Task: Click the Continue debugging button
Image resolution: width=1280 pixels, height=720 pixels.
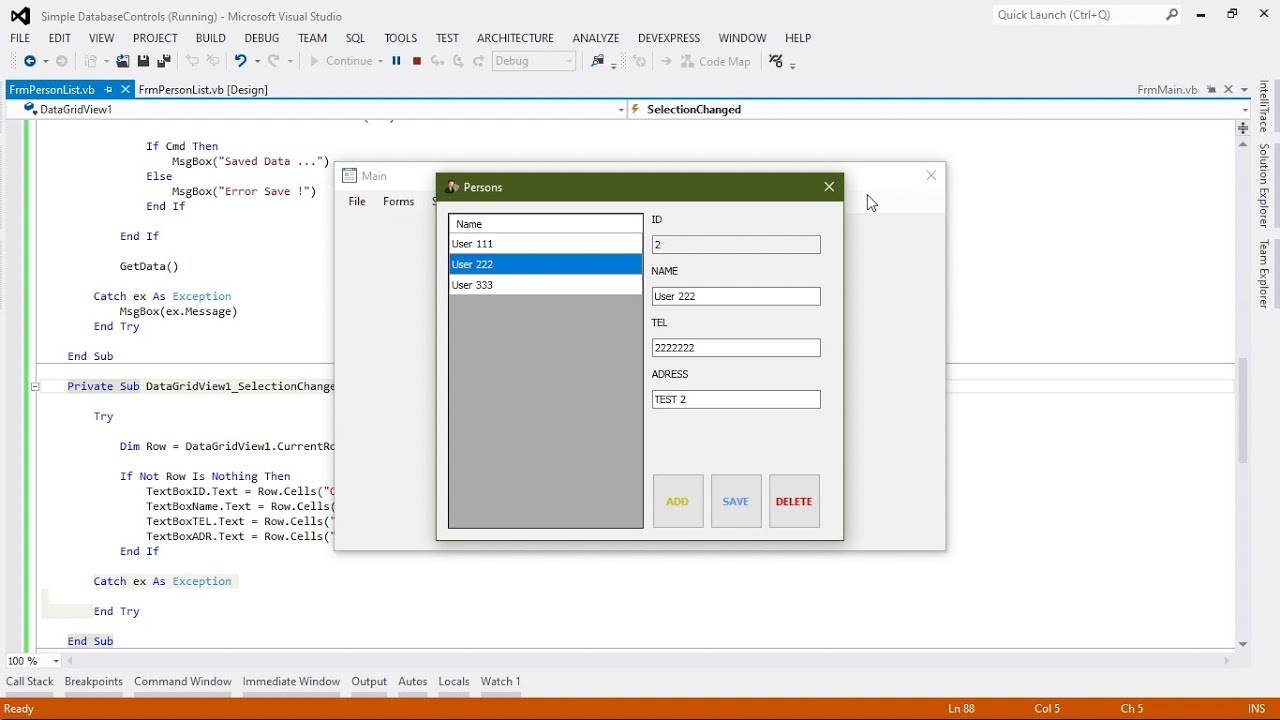Action: 341,61
